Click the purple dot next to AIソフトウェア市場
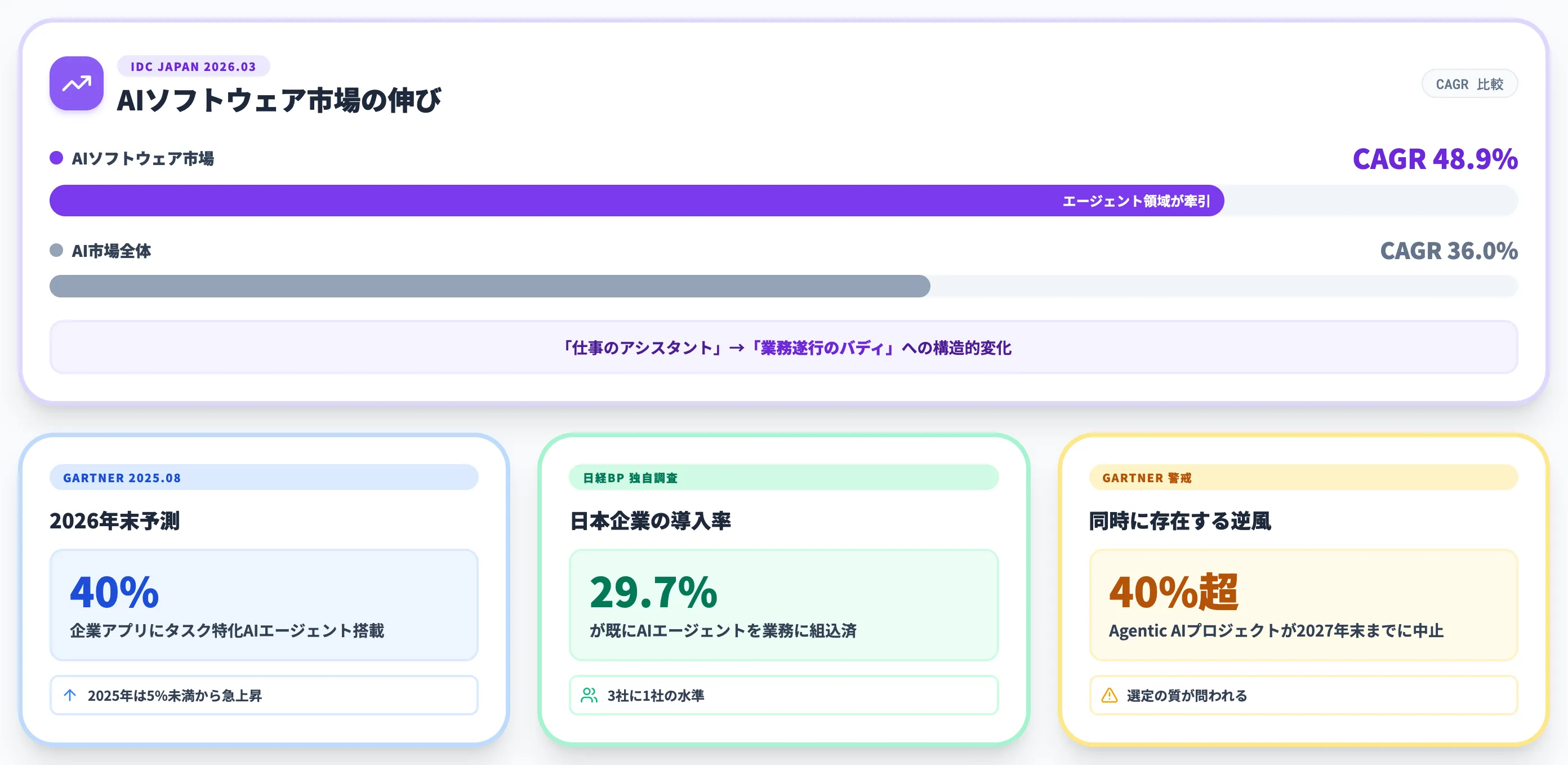 coord(56,158)
